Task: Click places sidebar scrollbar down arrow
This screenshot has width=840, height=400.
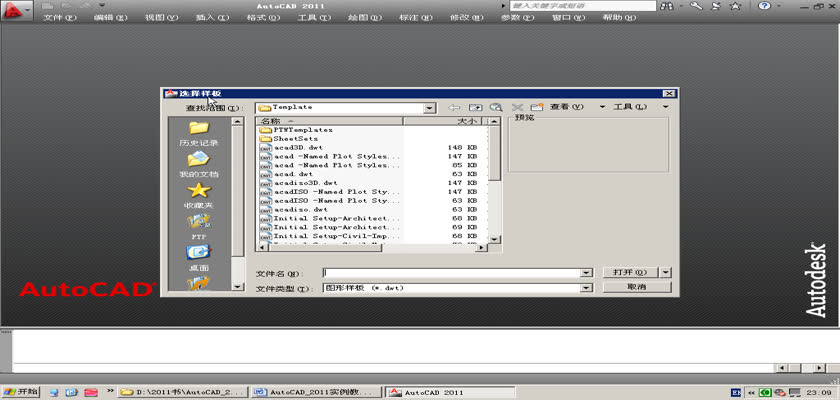Action: point(237,286)
